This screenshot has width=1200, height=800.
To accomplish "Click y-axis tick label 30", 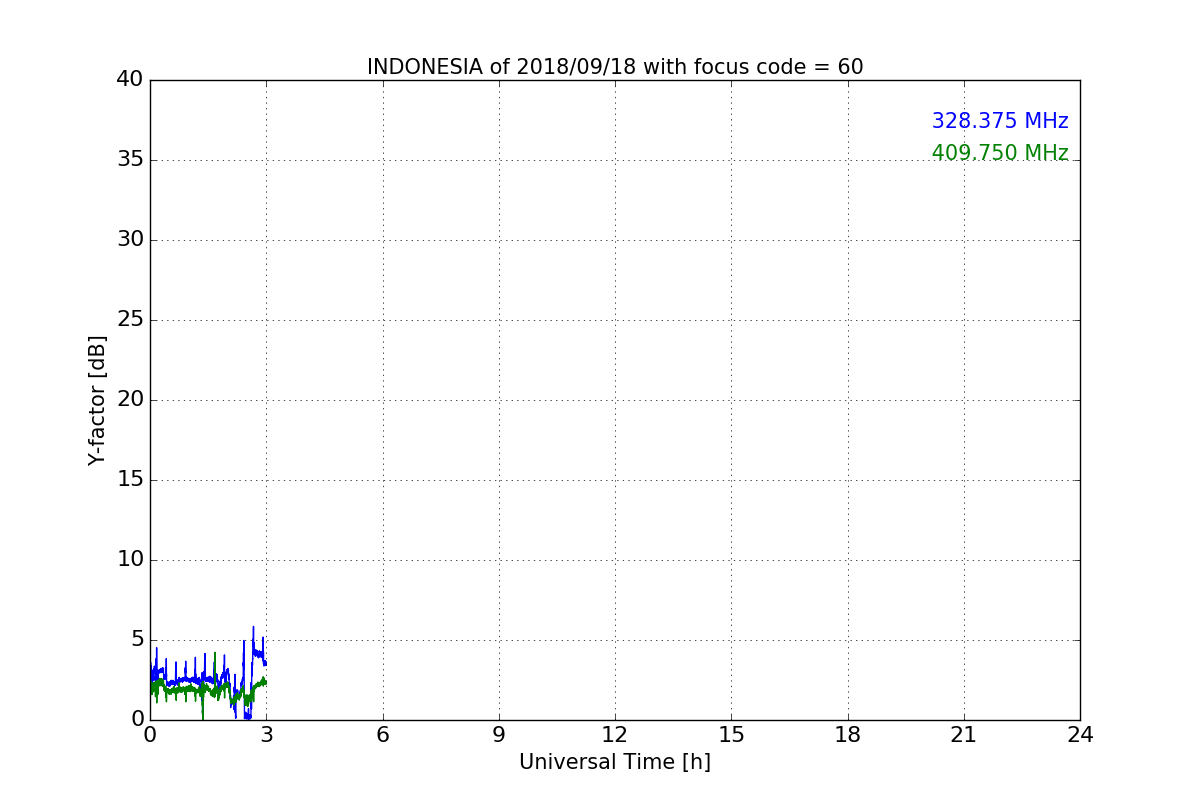I will coord(130,240).
